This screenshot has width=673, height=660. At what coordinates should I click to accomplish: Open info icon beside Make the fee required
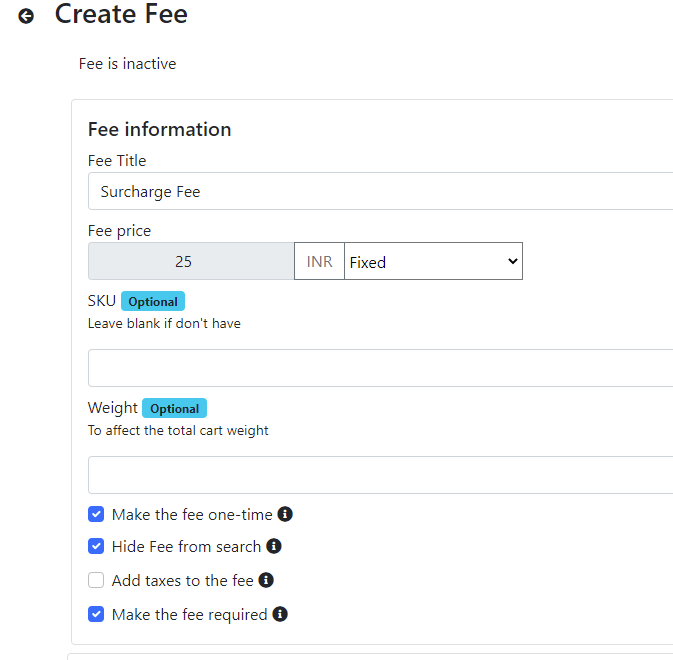(x=280, y=614)
